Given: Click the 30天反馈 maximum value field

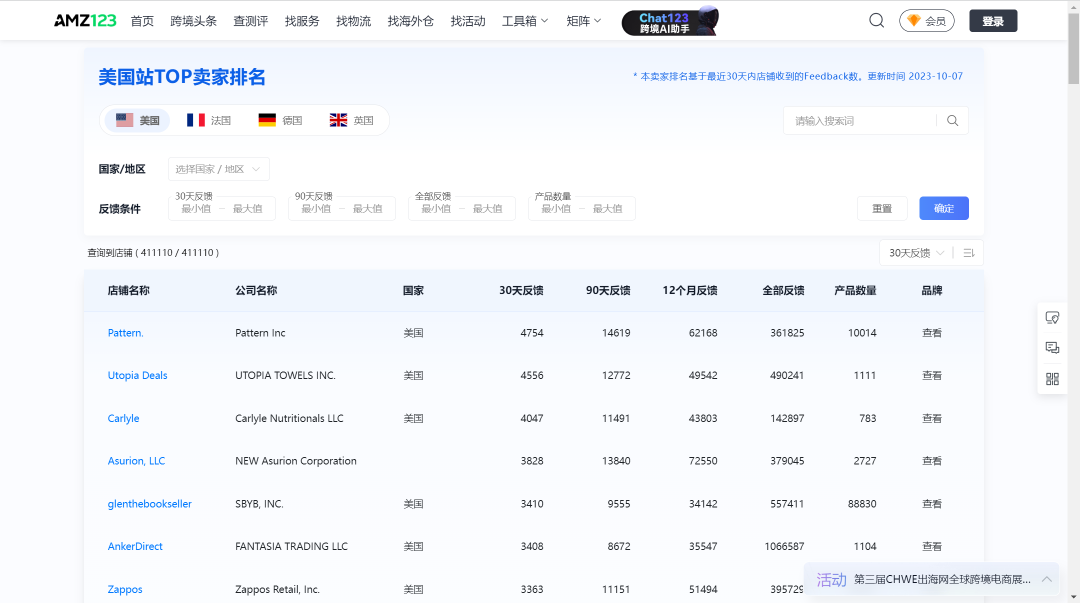Looking at the screenshot, I should pos(247,209).
